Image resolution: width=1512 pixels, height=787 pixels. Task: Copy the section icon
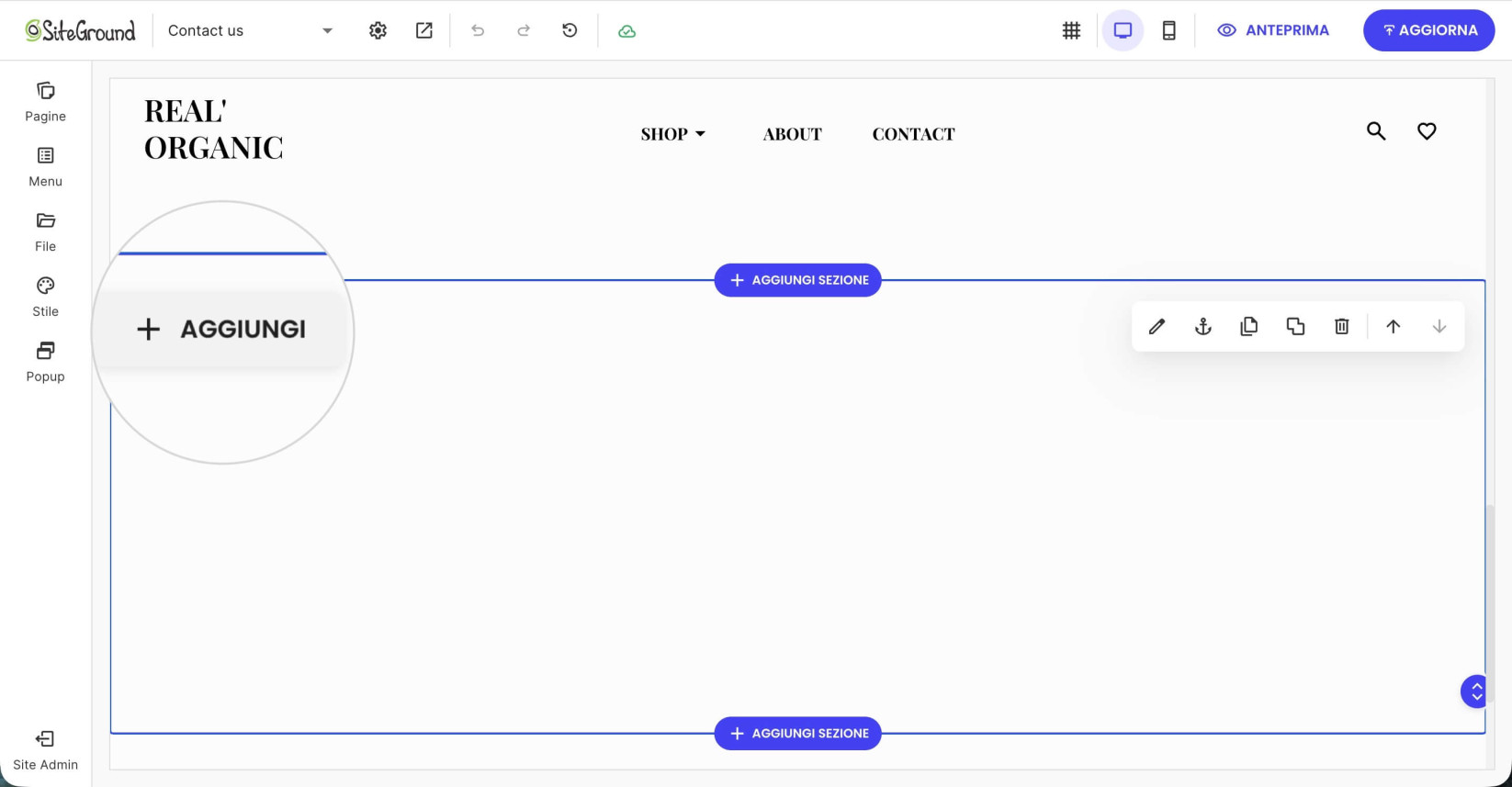pyautogui.click(x=1248, y=326)
